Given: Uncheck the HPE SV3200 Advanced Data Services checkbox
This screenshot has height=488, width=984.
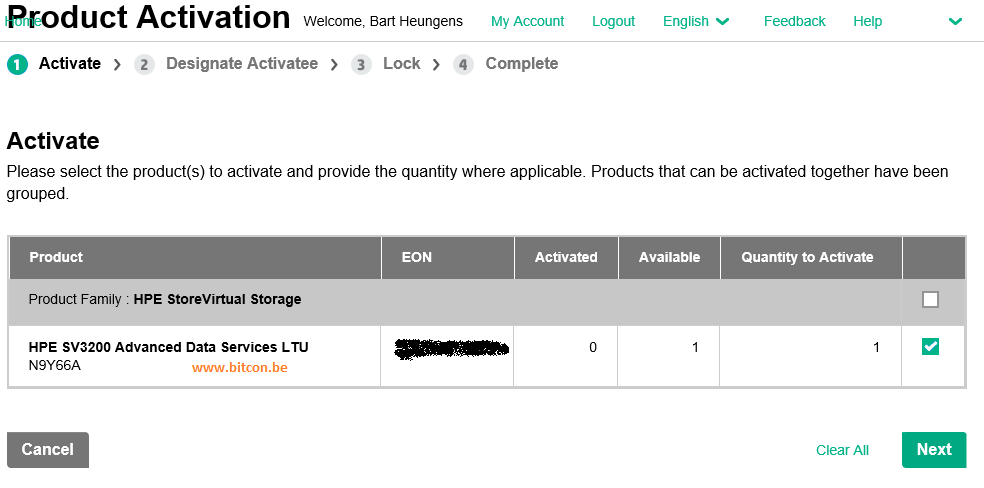Looking at the screenshot, I should pyautogui.click(x=930, y=346).
